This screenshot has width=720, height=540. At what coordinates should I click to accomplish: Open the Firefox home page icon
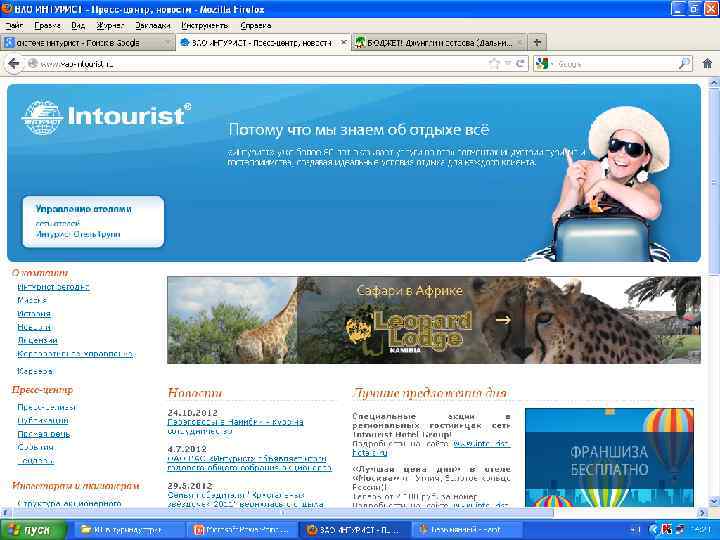[x=707, y=63]
